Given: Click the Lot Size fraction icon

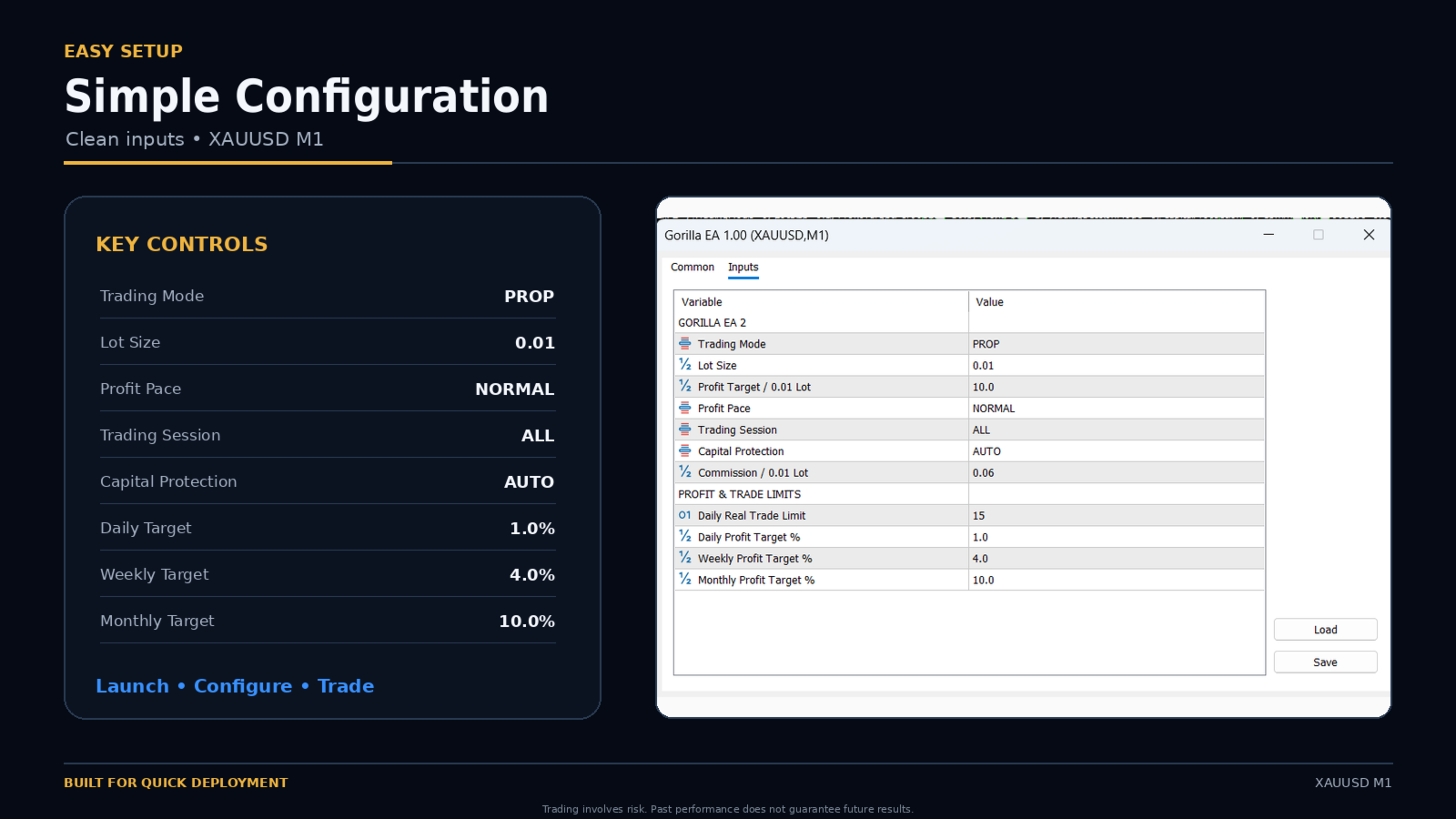Looking at the screenshot, I should pos(685,365).
